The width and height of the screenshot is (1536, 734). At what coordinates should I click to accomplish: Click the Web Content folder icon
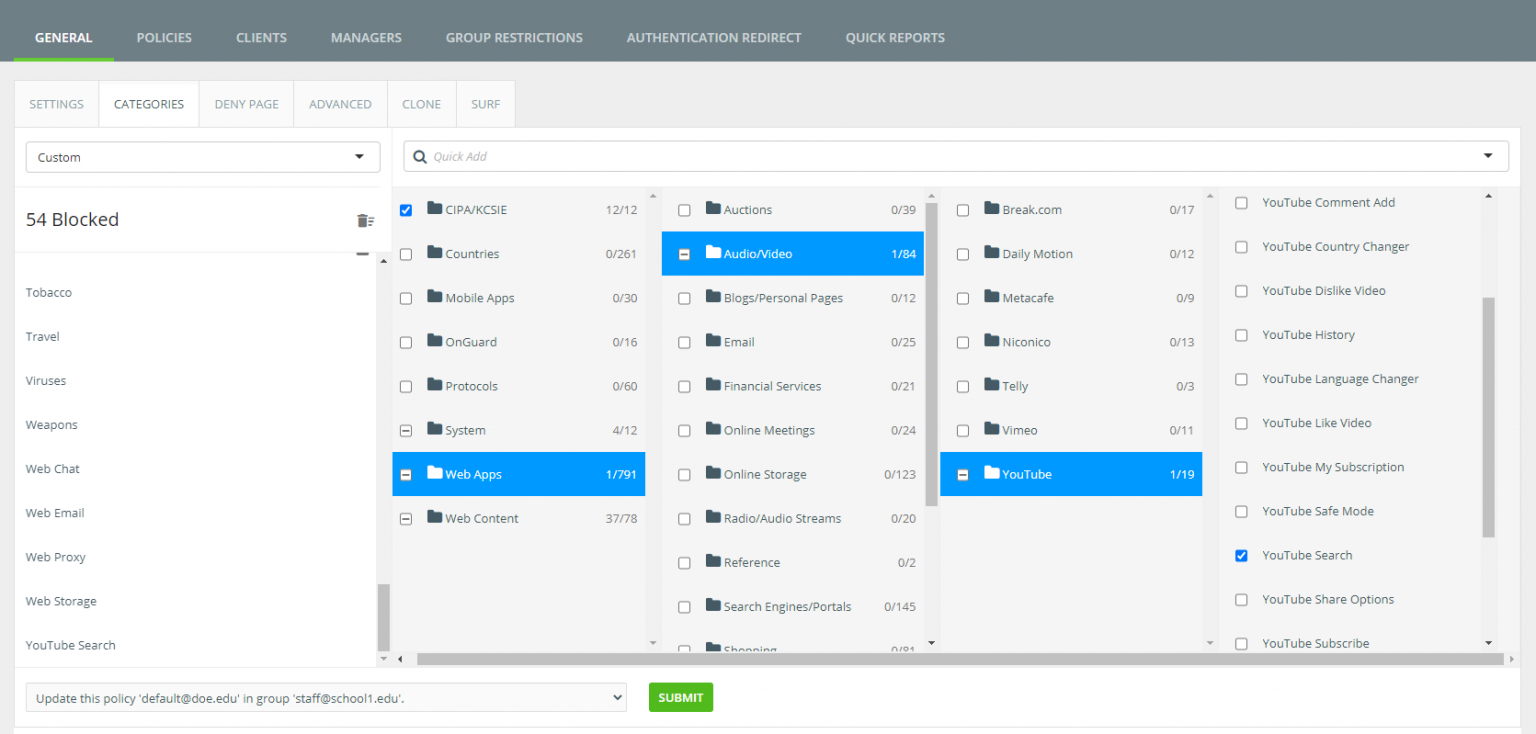tap(436, 517)
